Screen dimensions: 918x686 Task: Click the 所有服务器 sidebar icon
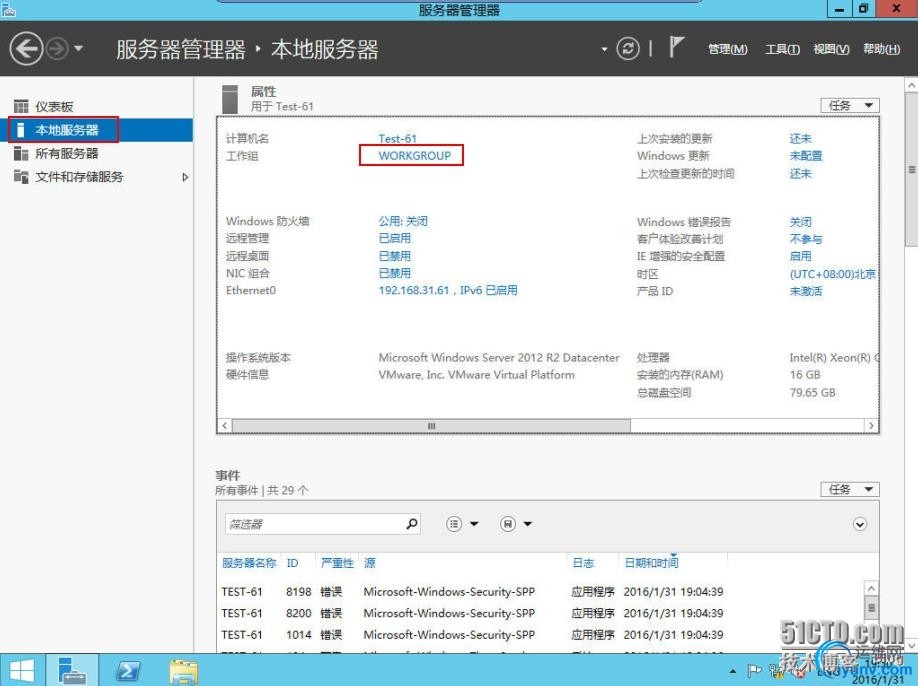(x=21, y=153)
